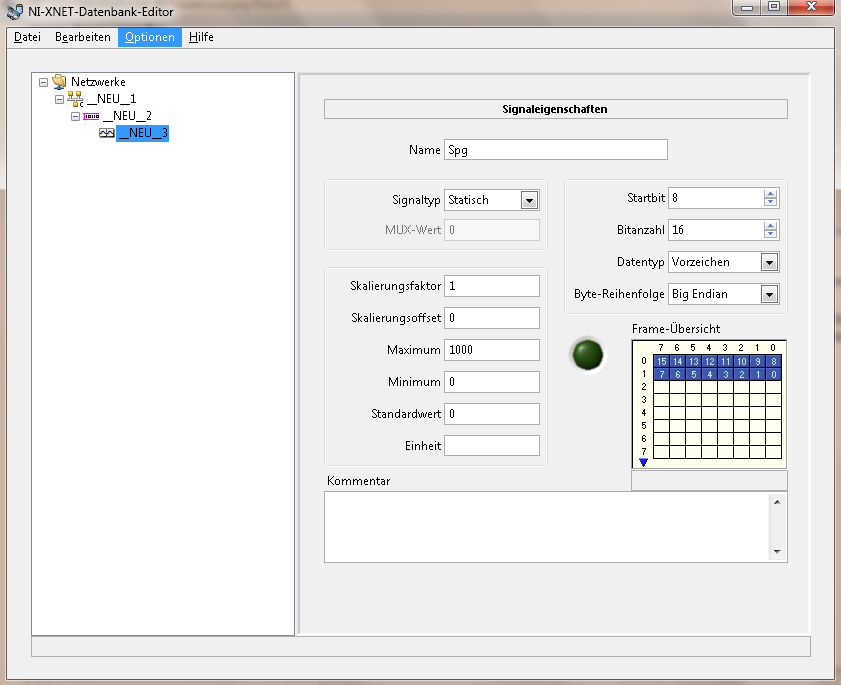Decrement the Startbit value
This screenshot has width=841, height=685.
pos(771,202)
